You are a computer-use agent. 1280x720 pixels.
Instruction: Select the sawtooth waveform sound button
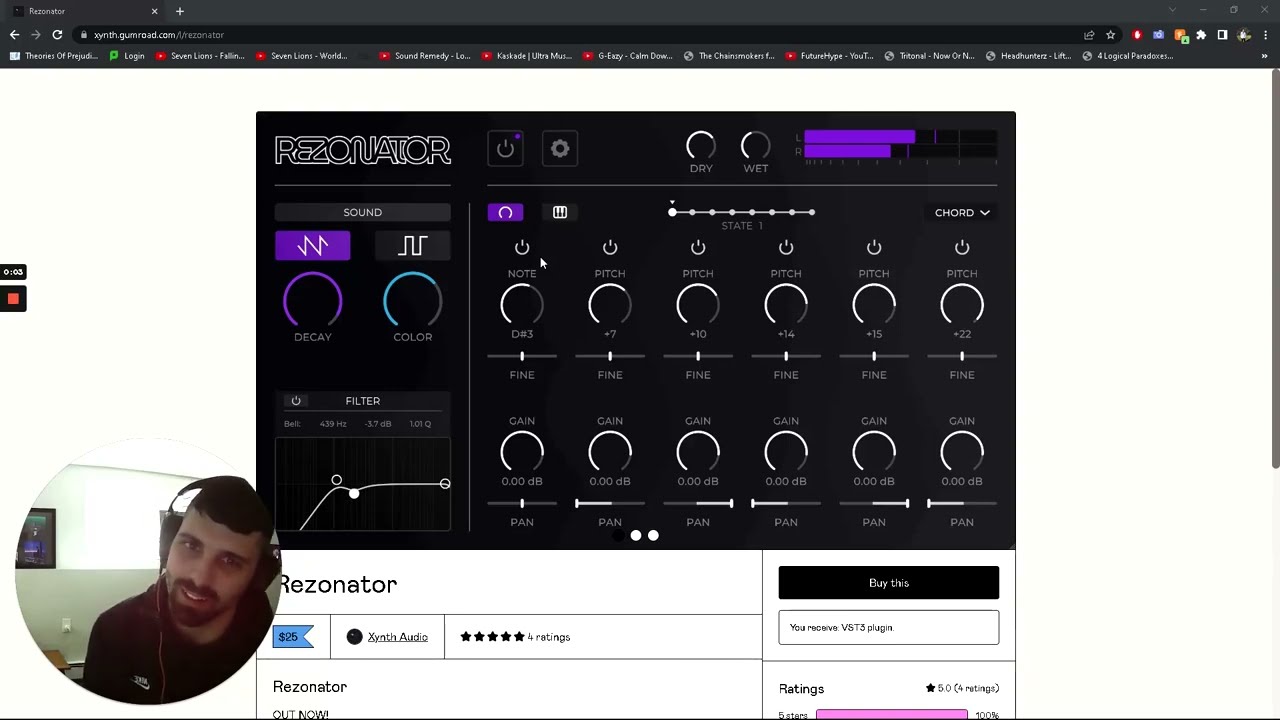click(313, 246)
